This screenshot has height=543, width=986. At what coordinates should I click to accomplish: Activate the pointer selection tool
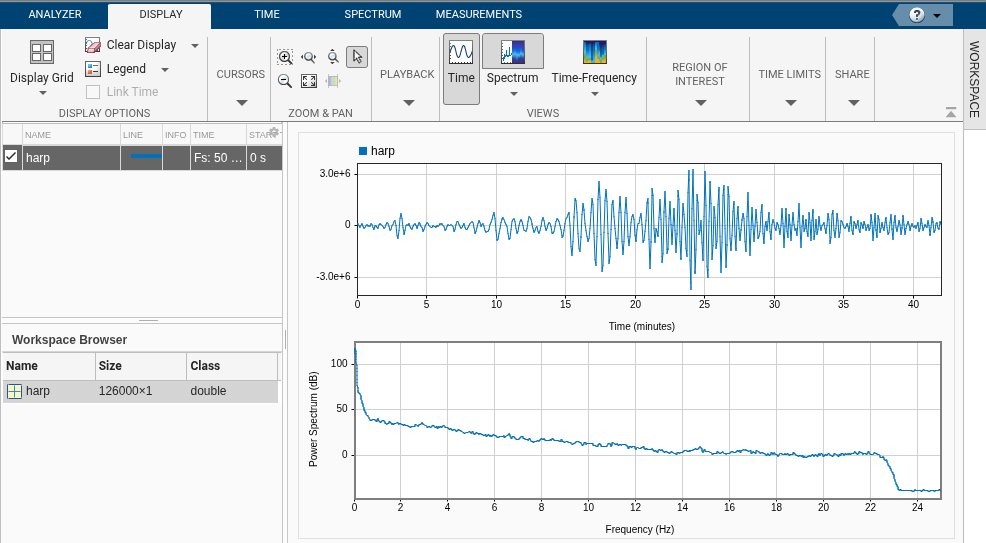tap(357, 58)
